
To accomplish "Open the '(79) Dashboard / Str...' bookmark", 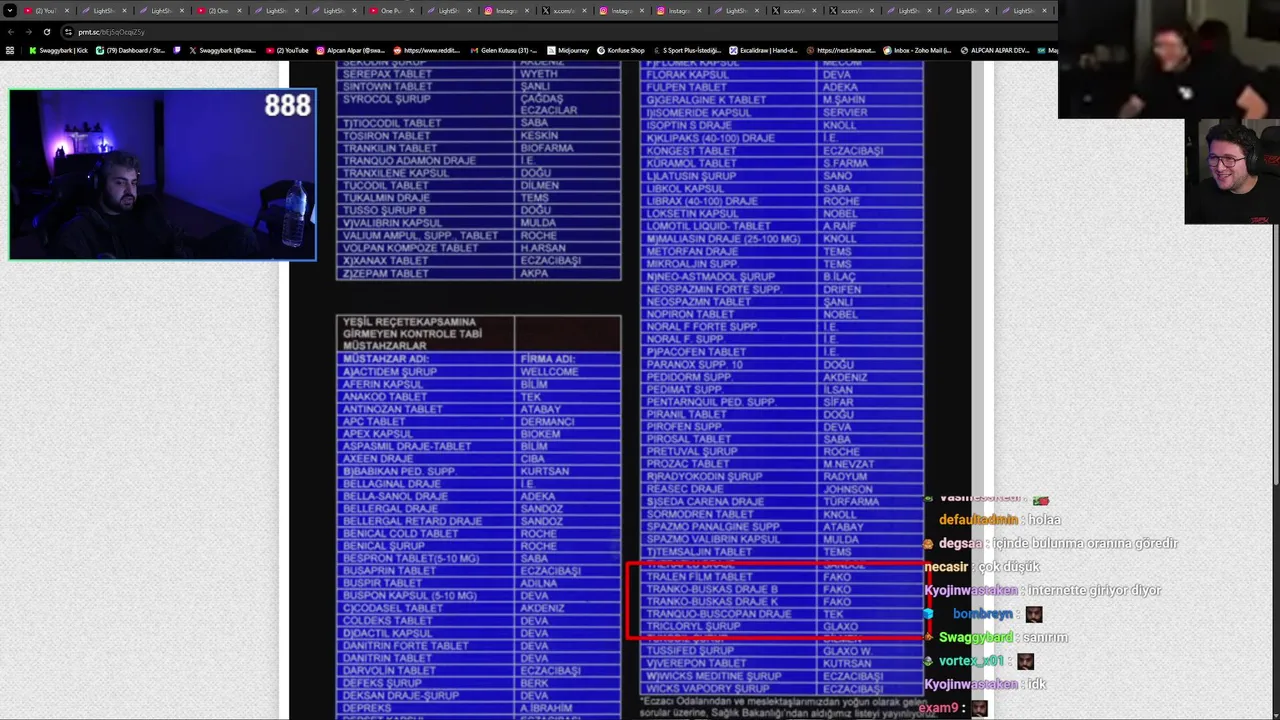I will [x=131, y=50].
